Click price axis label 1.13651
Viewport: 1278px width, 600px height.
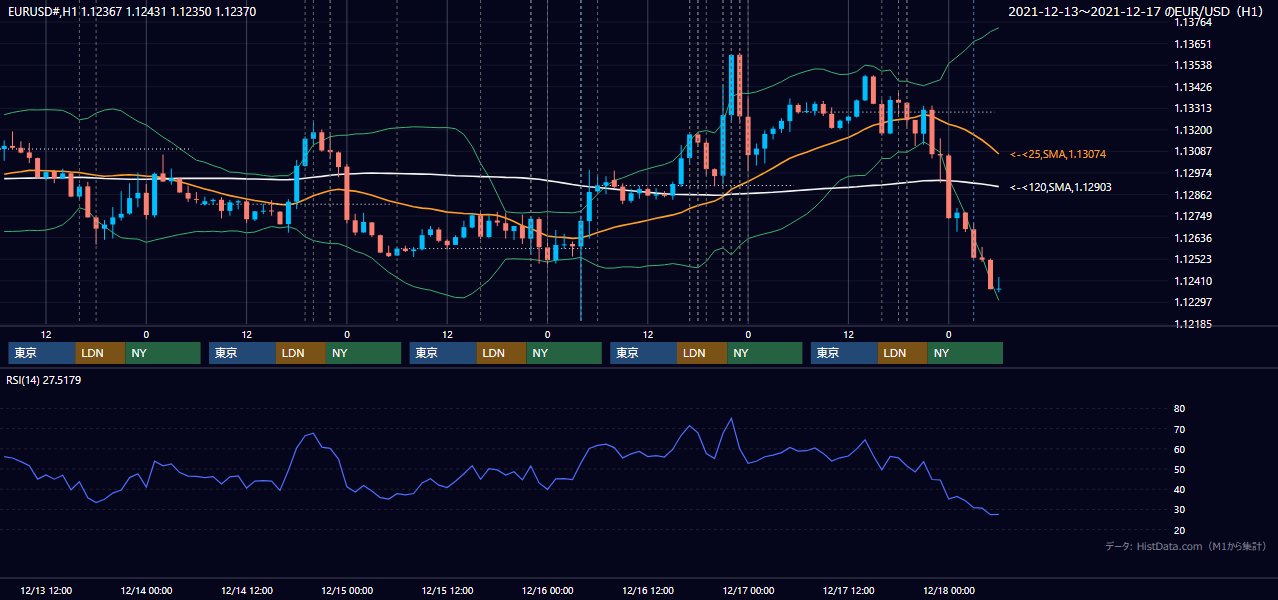coord(1192,44)
